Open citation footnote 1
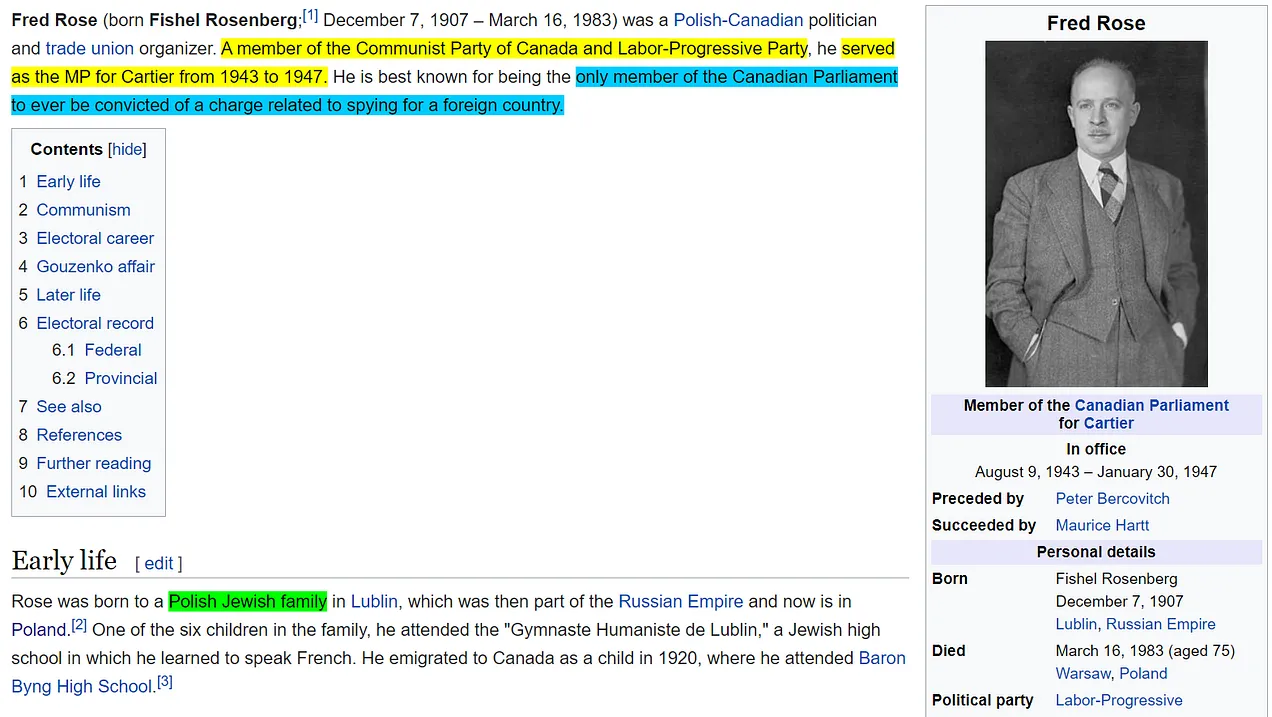Viewport: 1272px width, 717px height. (x=310, y=16)
